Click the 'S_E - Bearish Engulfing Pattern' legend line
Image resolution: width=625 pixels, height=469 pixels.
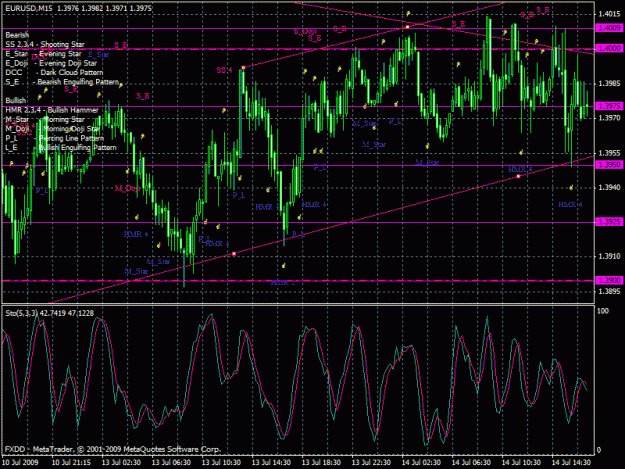click(62, 82)
